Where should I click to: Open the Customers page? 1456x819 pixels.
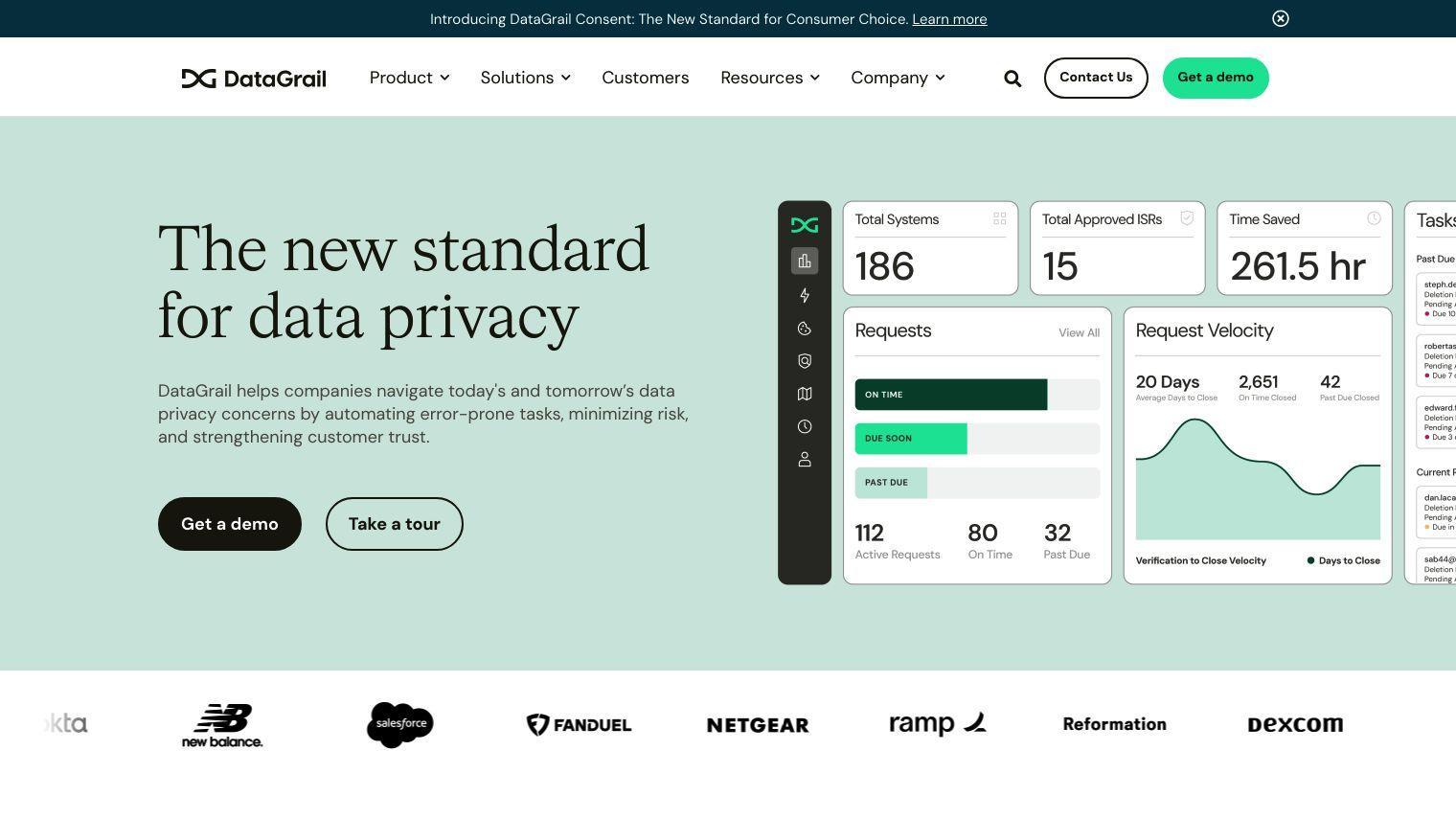click(x=645, y=78)
